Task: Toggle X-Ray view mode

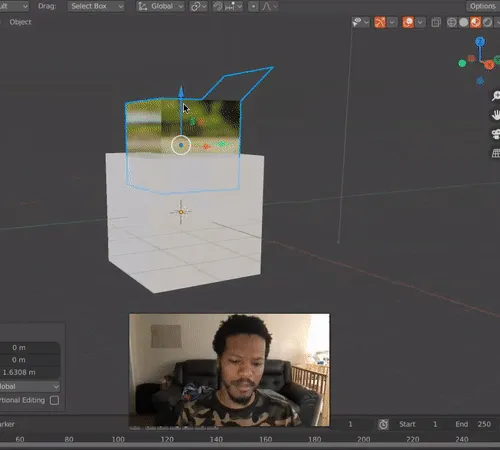Action: click(435, 22)
